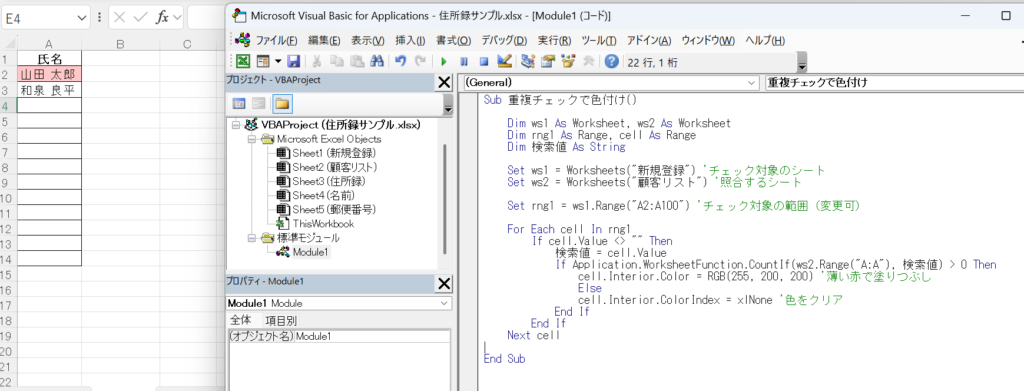Collapse the Microsoft Excel Objects folder

coord(251,139)
